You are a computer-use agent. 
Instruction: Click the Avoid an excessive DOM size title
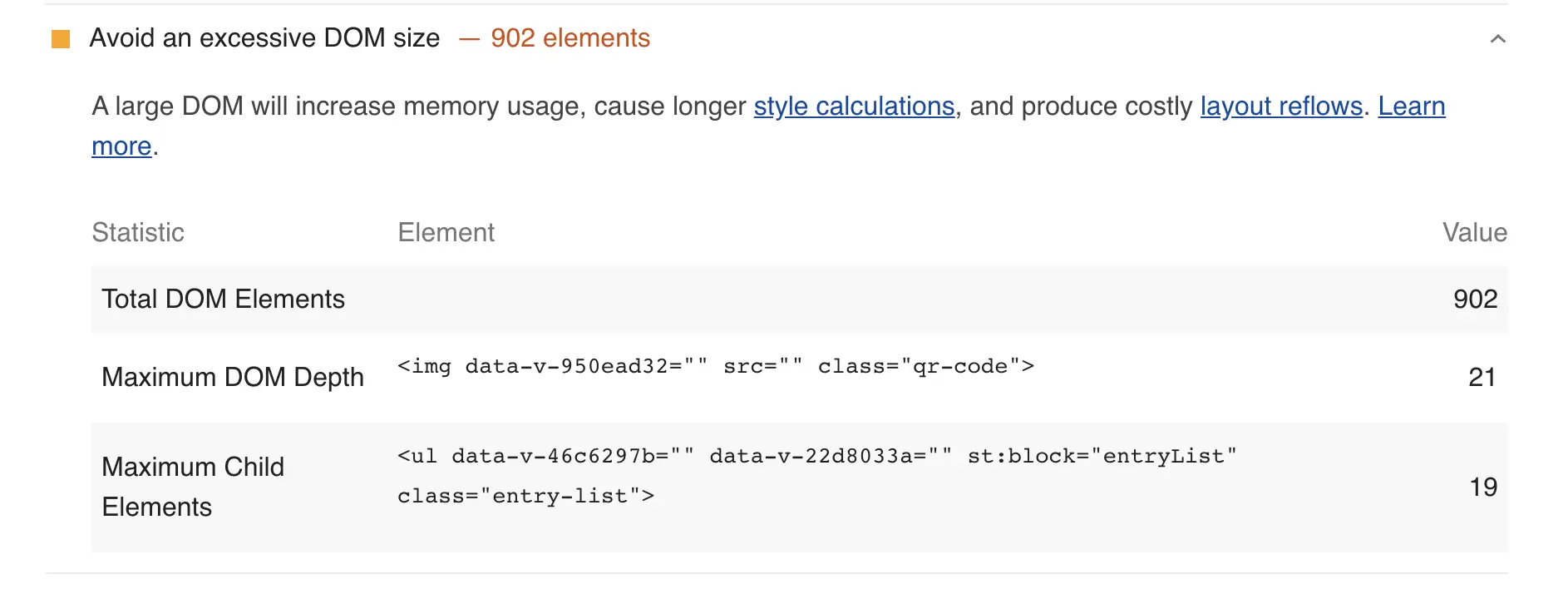(x=264, y=38)
